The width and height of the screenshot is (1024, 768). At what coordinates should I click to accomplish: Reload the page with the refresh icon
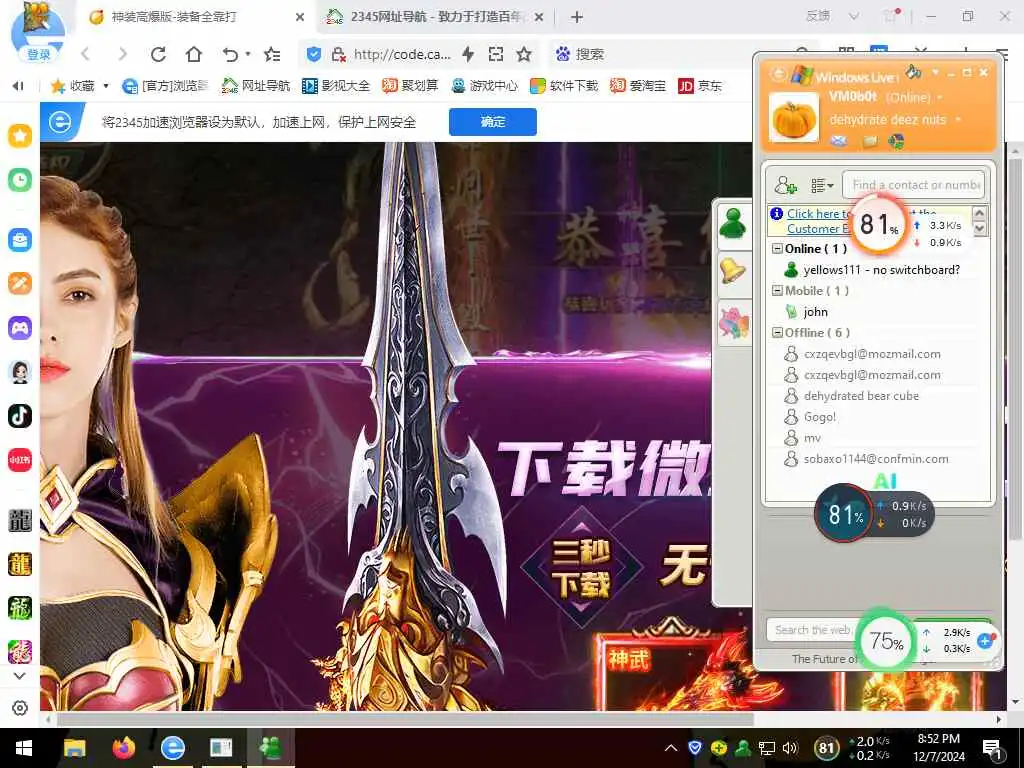158,54
